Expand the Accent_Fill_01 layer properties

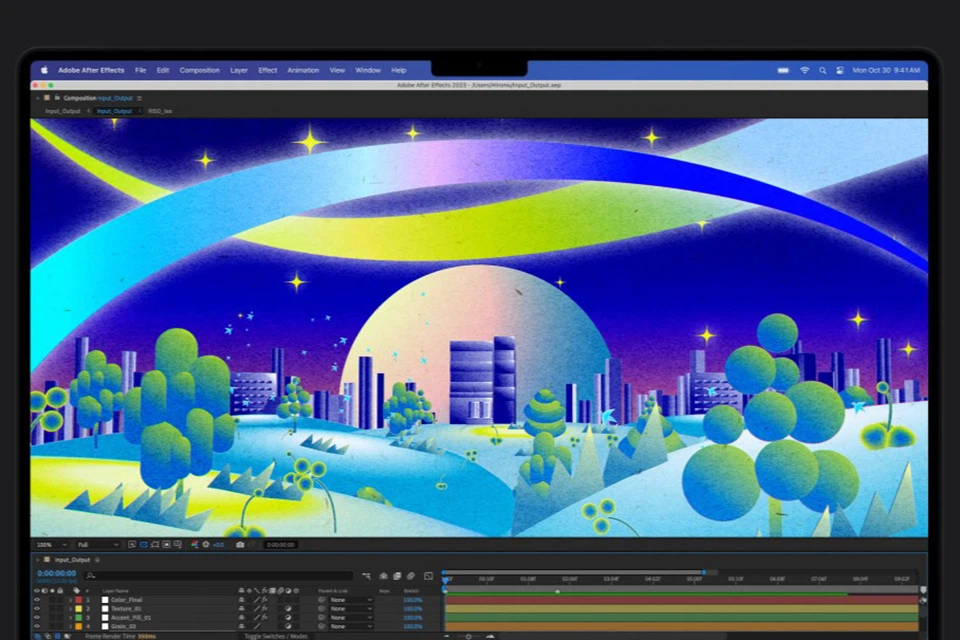point(70,617)
